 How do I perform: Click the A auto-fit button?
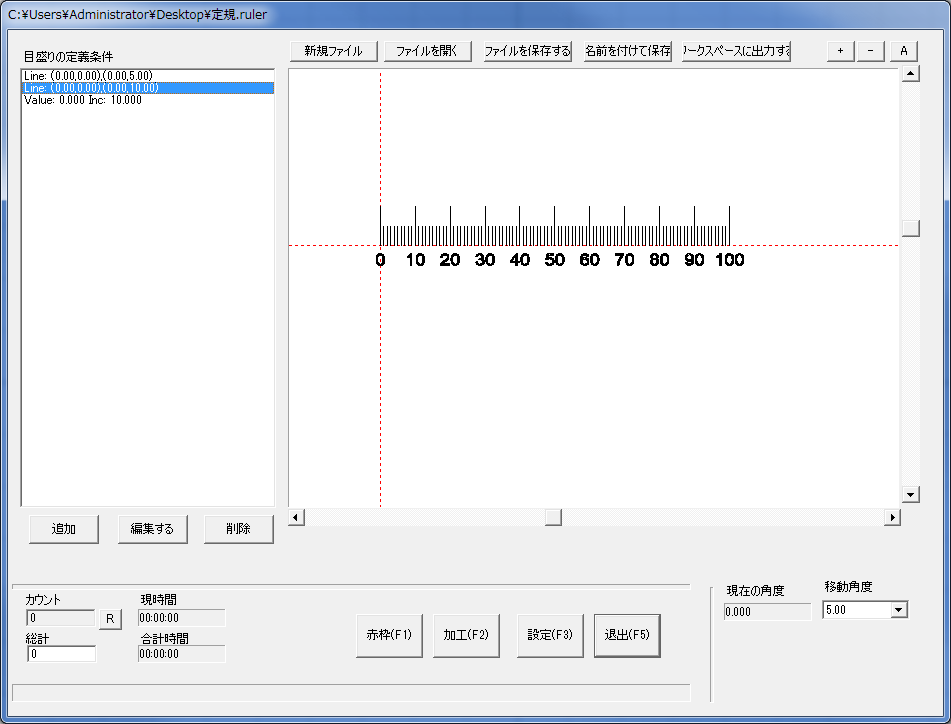(904, 52)
